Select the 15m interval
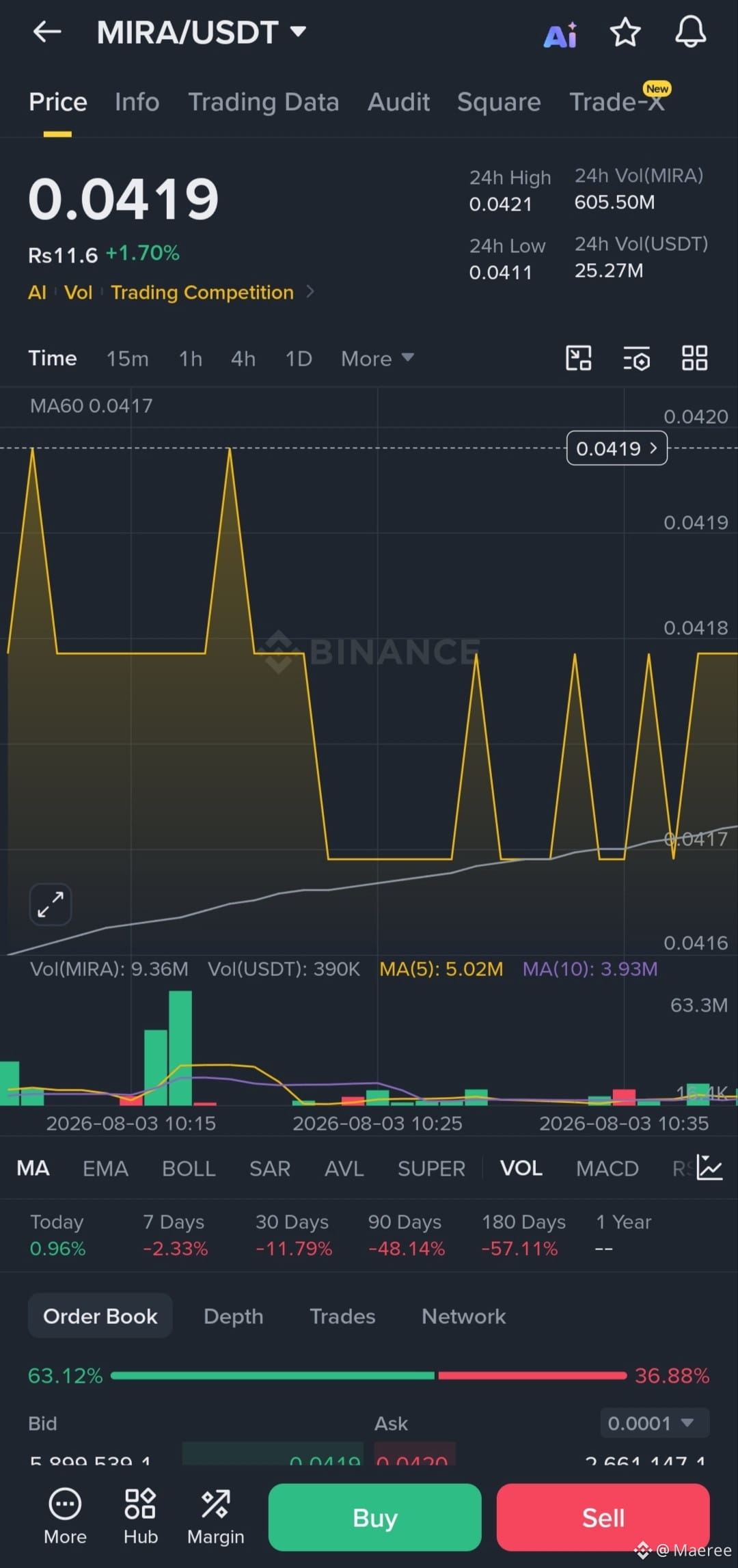This screenshot has width=738, height=1568. (x=127, y=358)
